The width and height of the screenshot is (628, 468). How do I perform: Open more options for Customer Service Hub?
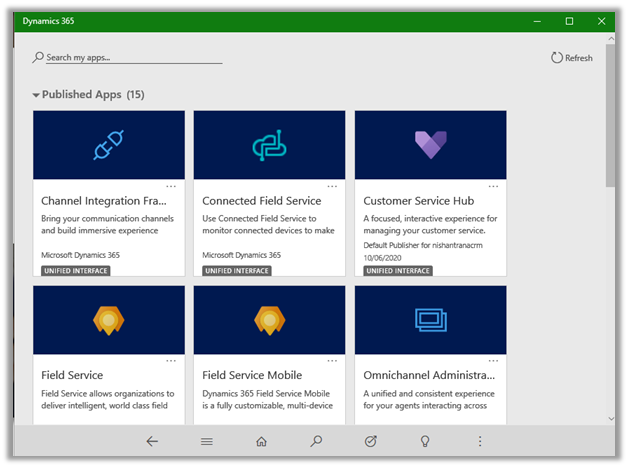(493, 186)
